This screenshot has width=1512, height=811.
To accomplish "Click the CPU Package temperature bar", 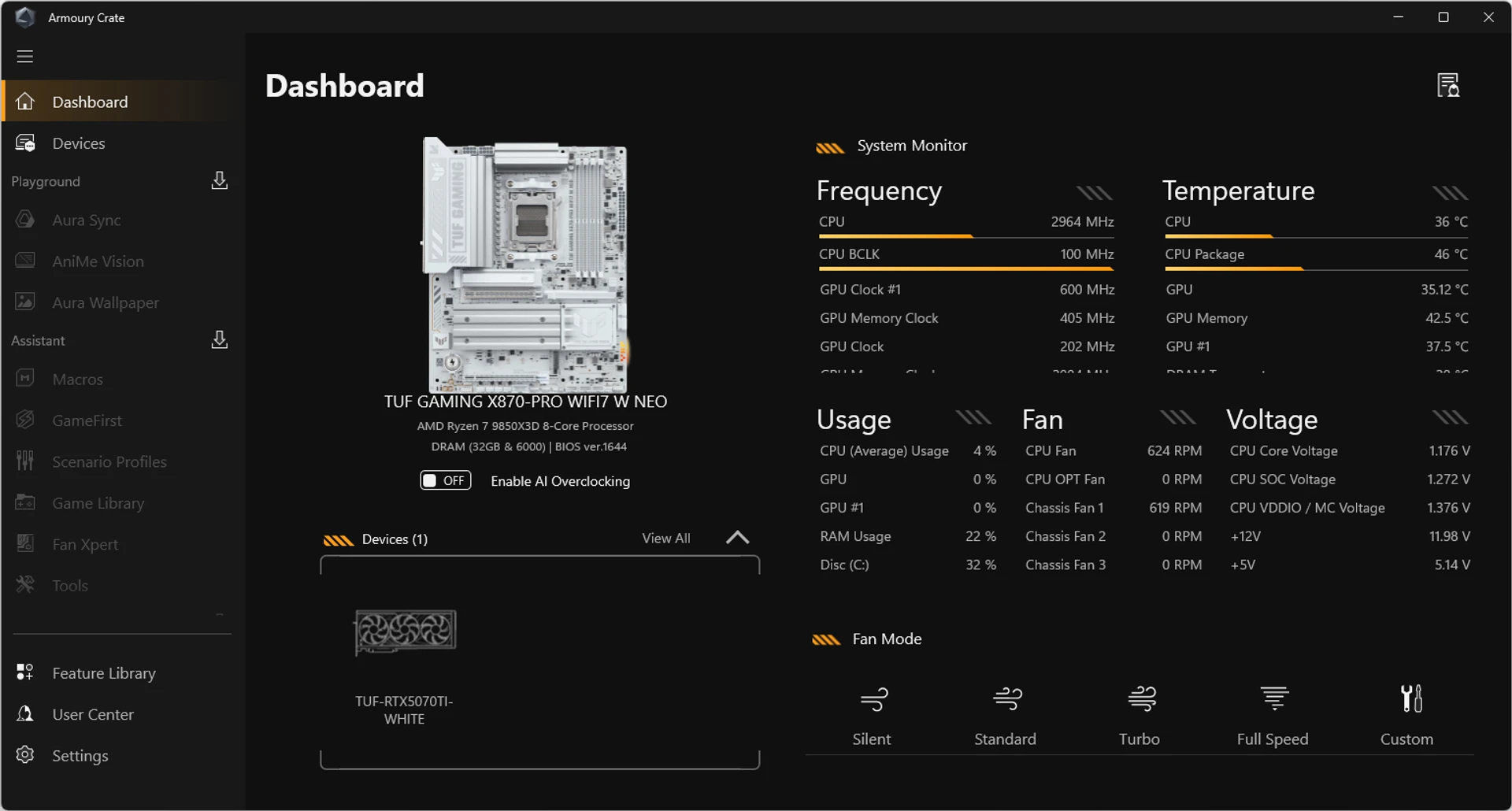I will (1316, 268).
